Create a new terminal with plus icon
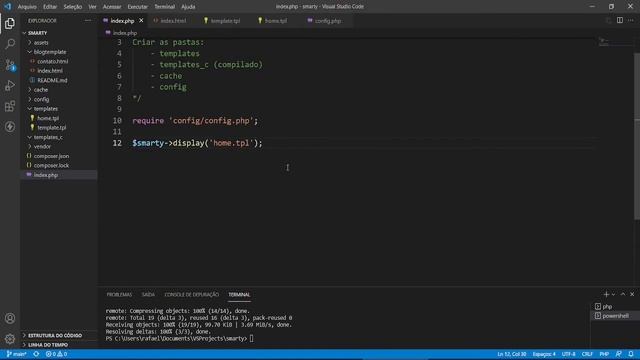Image resolution: width=640 pixels, height=360 pixels. click(606, 294)
